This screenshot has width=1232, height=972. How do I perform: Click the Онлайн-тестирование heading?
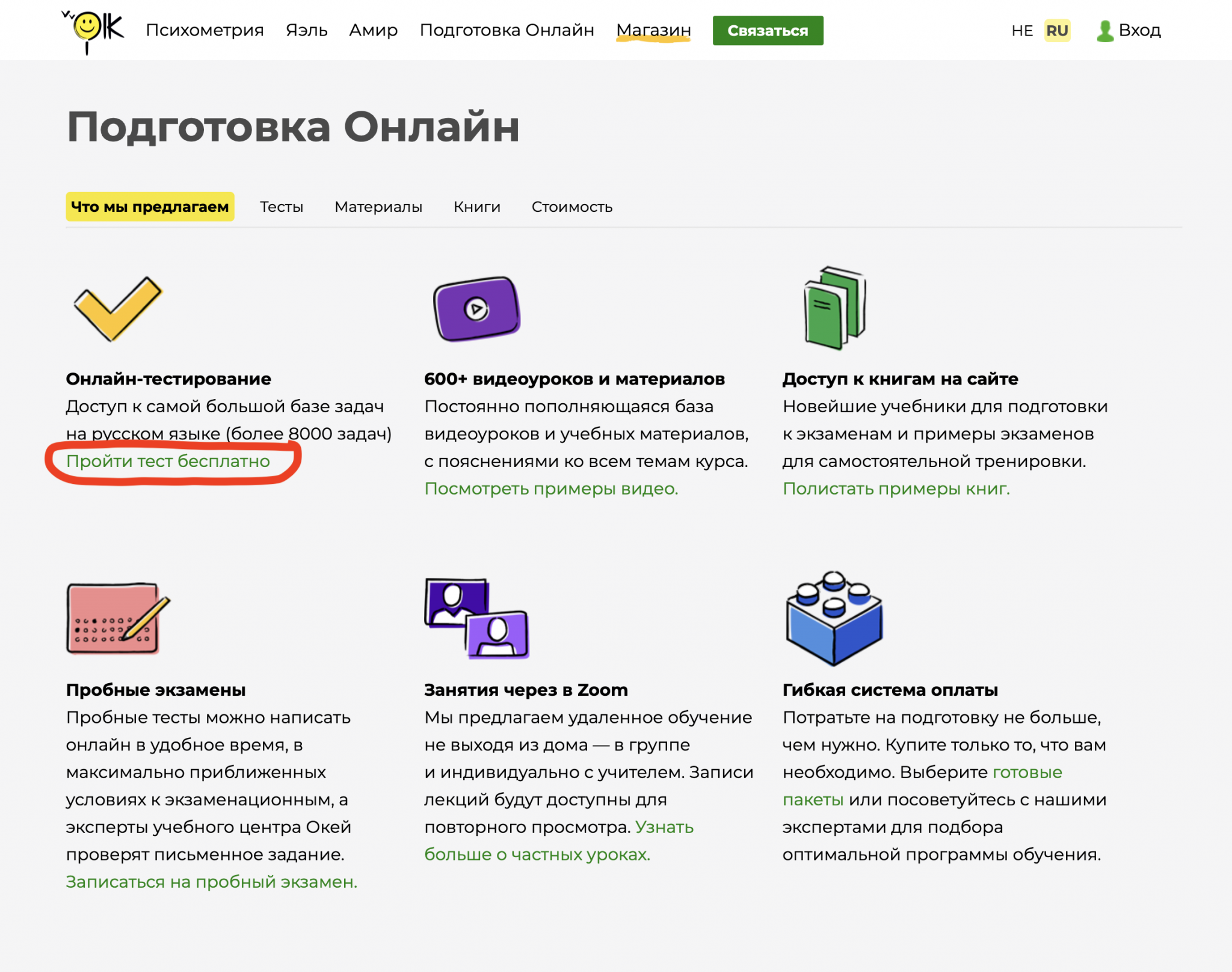point(168,379)
